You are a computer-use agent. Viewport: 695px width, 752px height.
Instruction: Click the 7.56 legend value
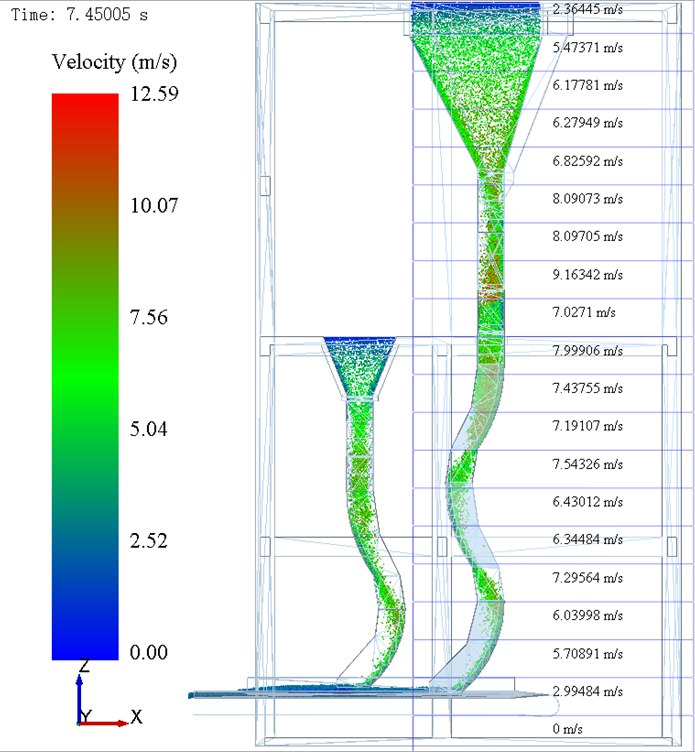coord(149,317)
